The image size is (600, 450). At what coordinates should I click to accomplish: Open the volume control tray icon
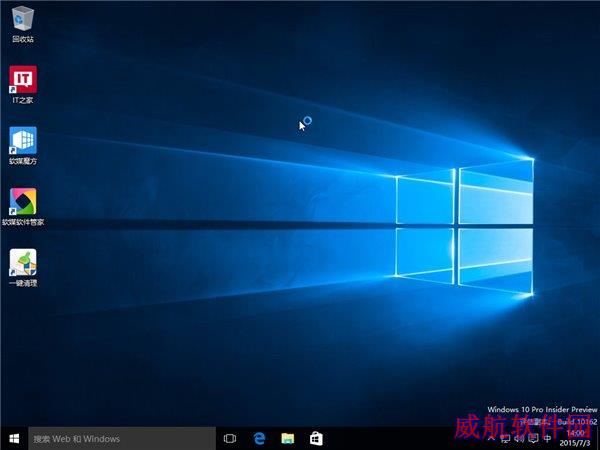pos(519,439)
